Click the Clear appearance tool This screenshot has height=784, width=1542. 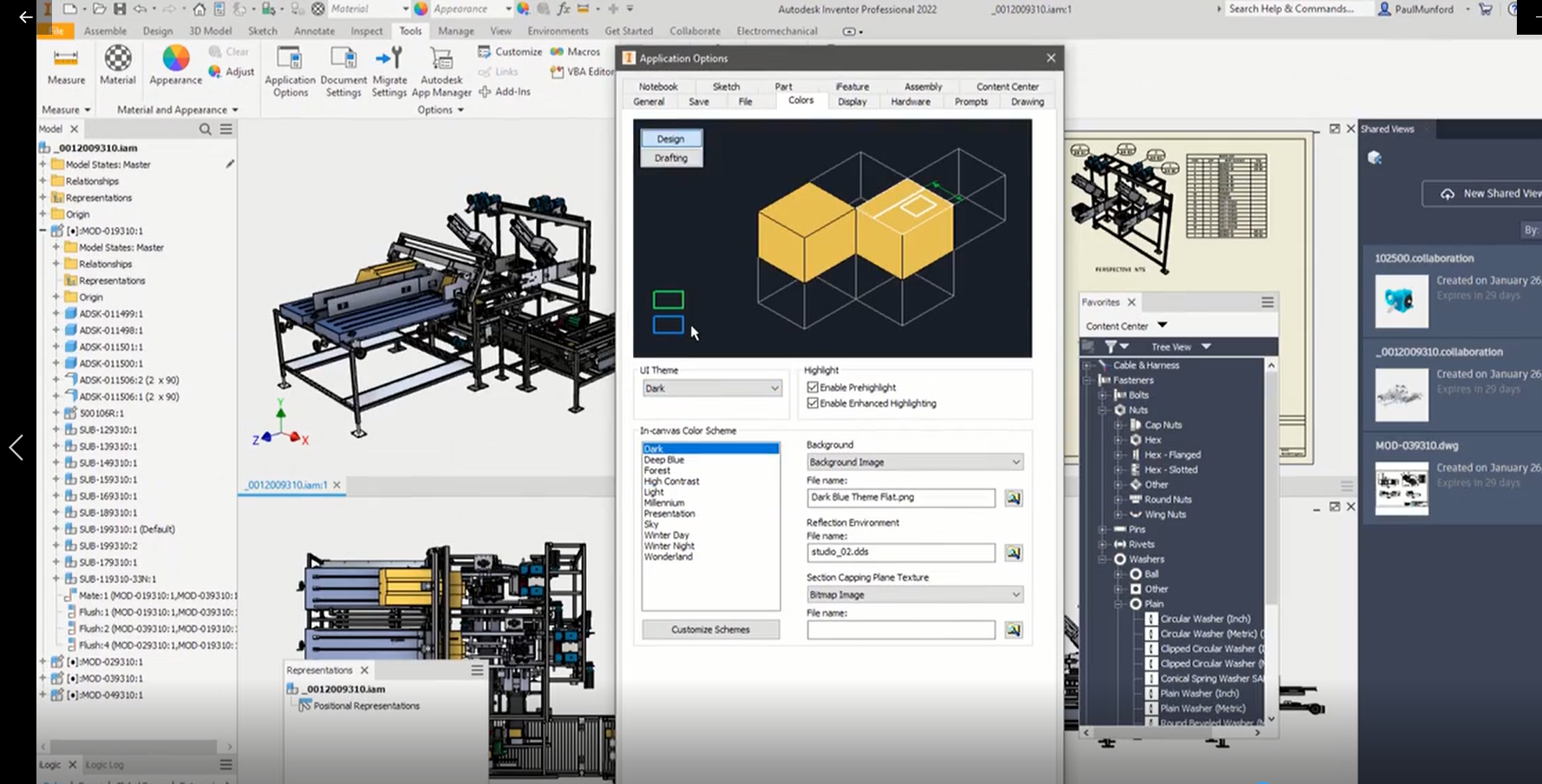click(x=229, y=52)
